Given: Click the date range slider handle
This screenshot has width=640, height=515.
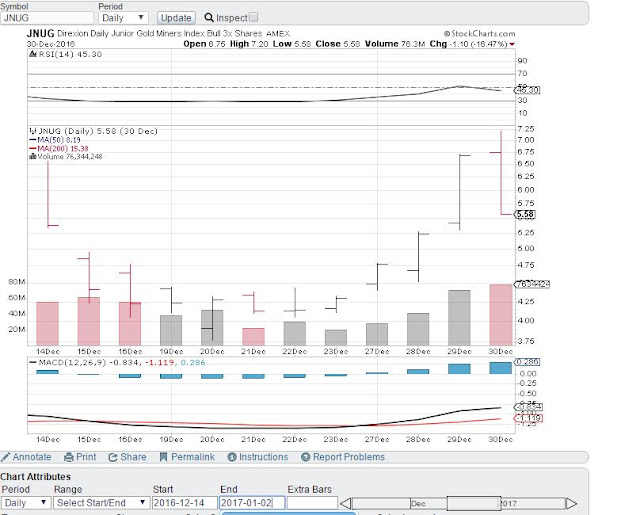Looking at the screenshot, I should (x=473, y=504).
